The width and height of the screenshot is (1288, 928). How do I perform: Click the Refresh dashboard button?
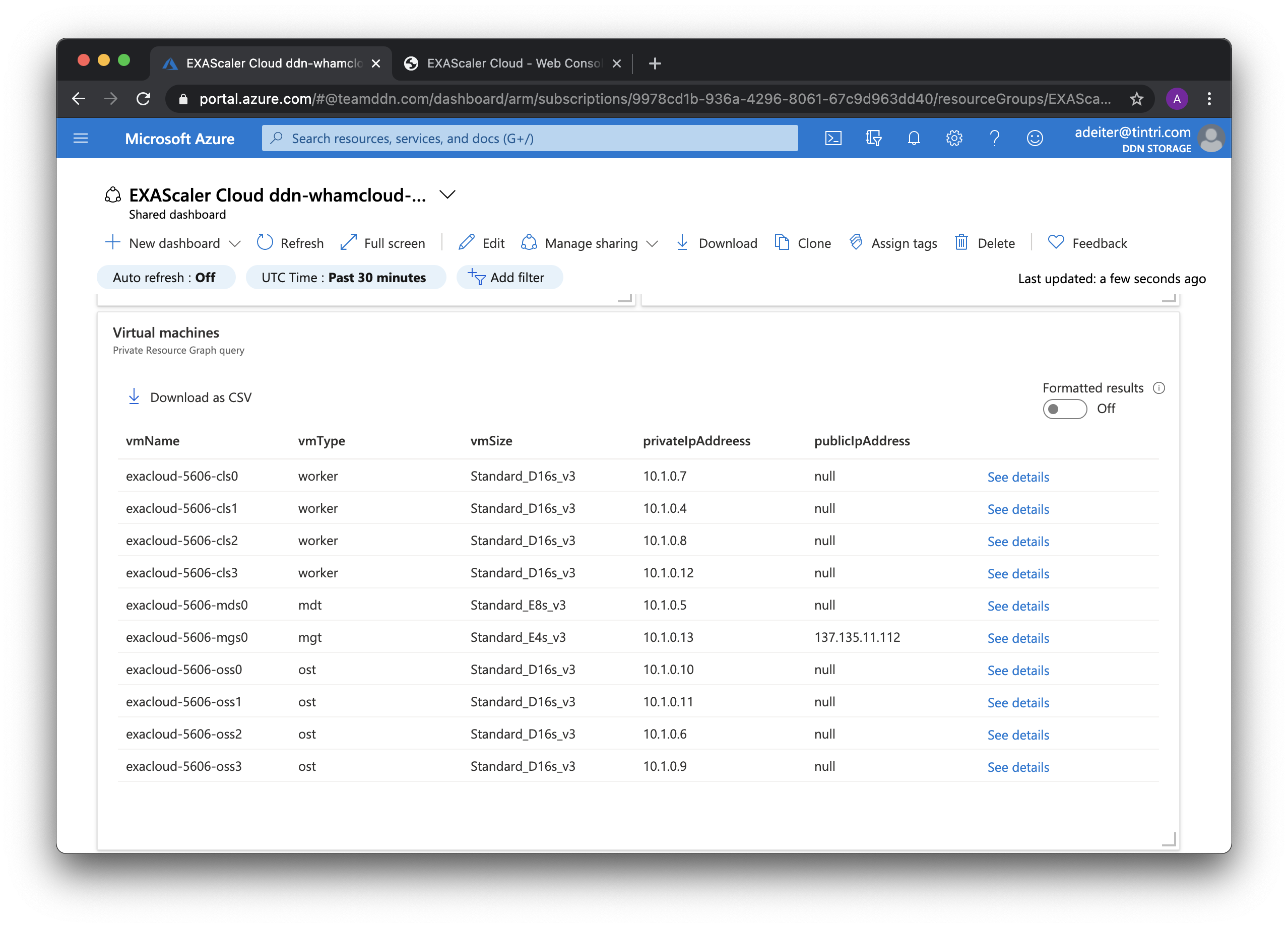pos(290,243)
